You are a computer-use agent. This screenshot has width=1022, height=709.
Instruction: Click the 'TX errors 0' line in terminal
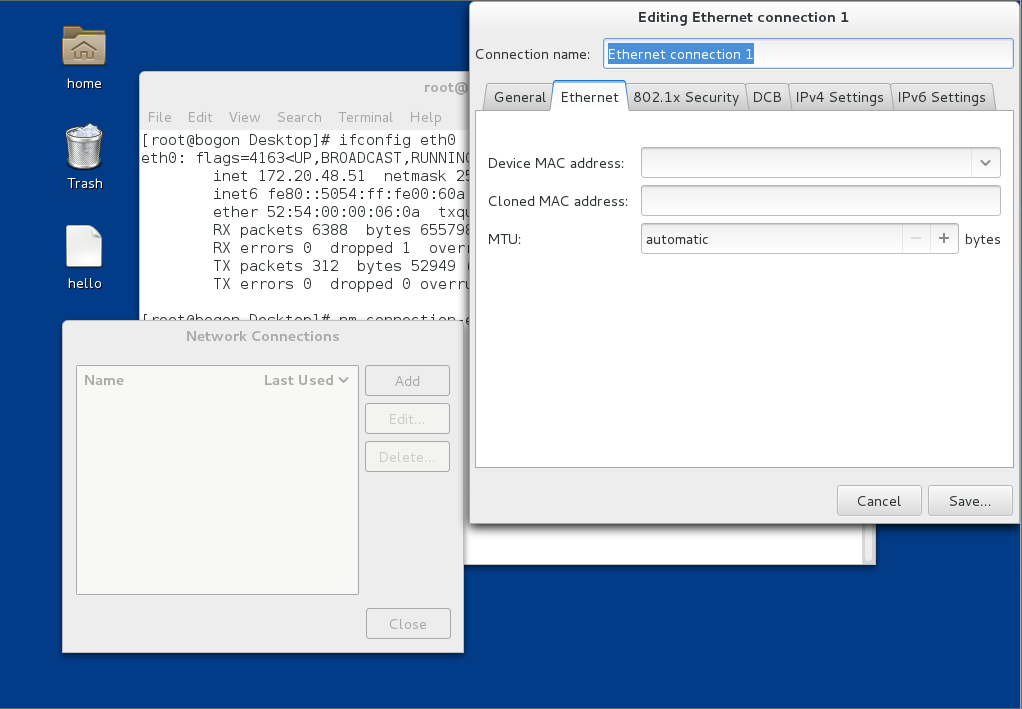(x=341, y=284)
